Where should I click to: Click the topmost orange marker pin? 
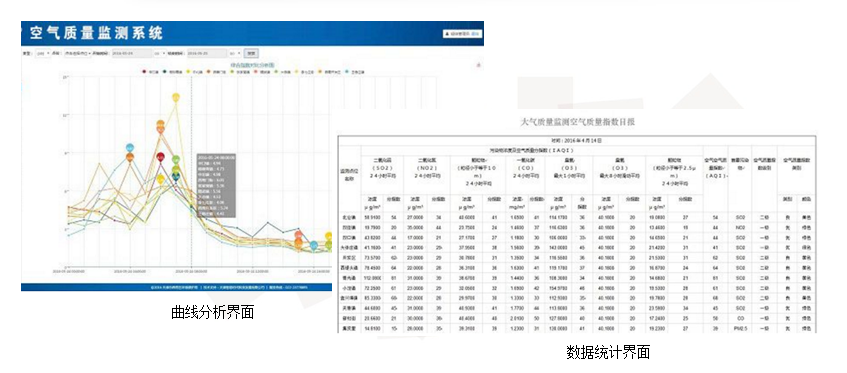coord(160,124)
